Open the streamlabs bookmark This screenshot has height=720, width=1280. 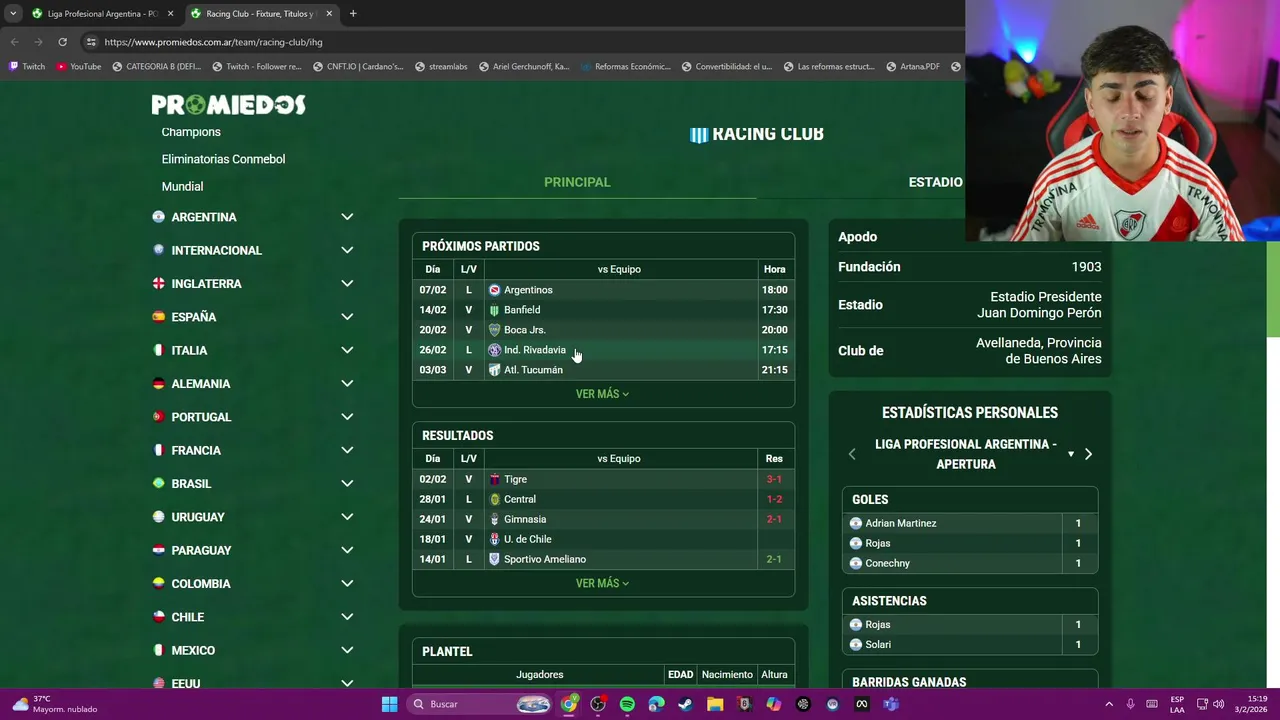[x=440, y=66]
